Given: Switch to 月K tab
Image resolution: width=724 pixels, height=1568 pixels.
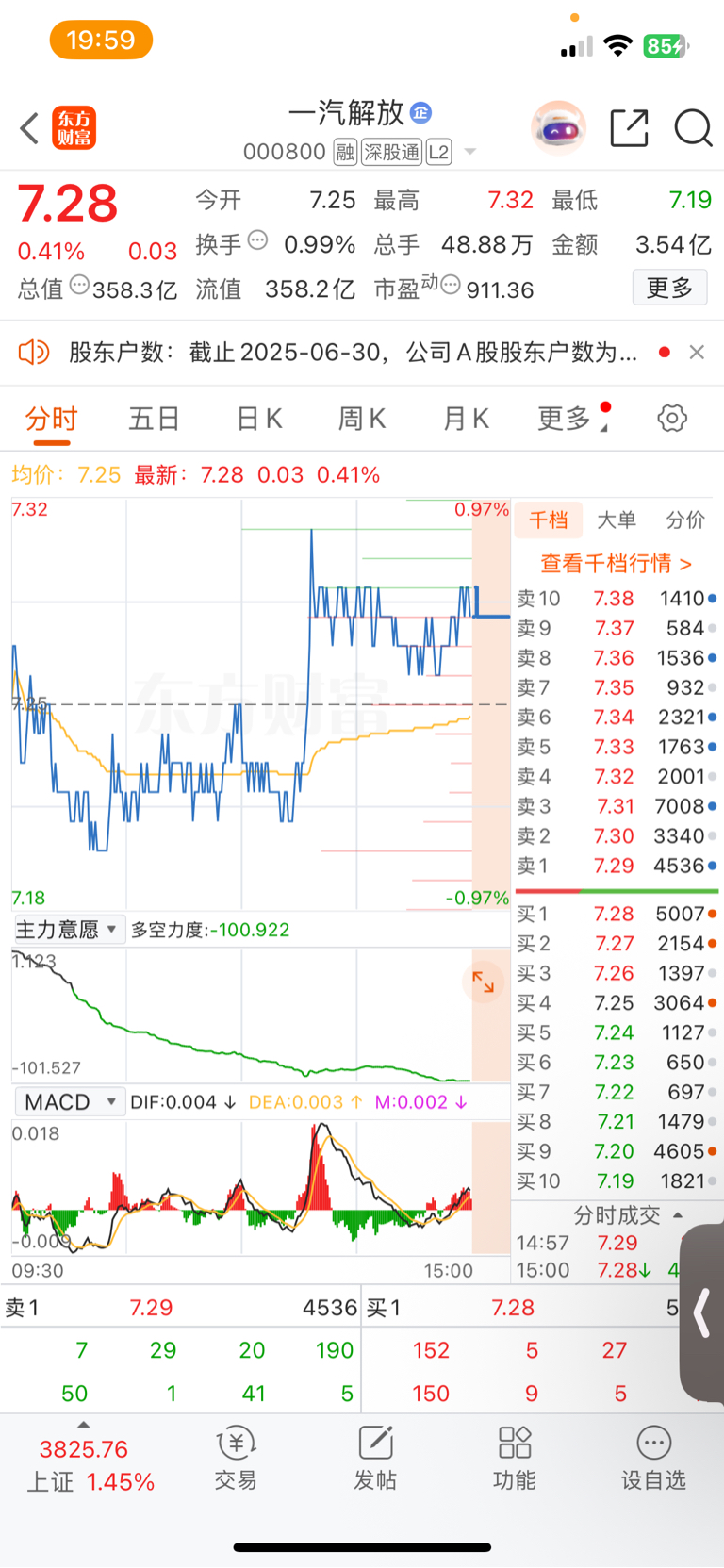Looking at the screenshot, I should (466, 418).
